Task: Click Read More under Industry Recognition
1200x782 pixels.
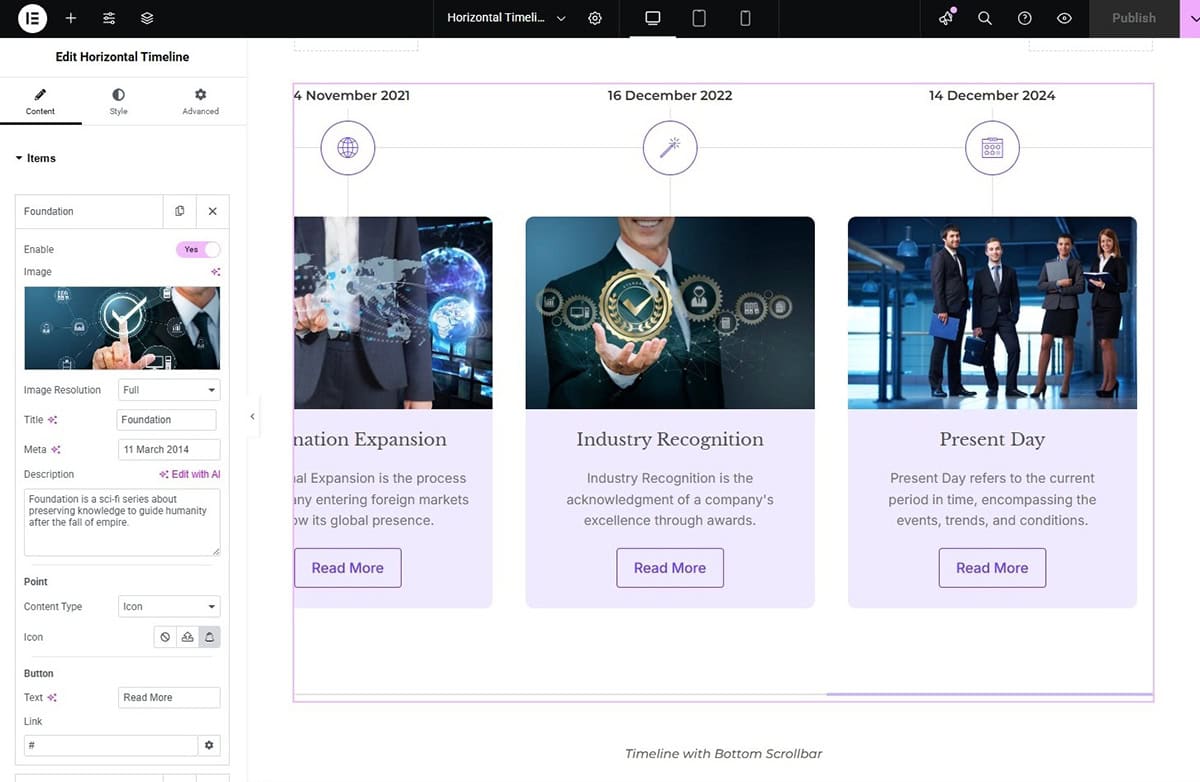Action: tap(670, 568)
